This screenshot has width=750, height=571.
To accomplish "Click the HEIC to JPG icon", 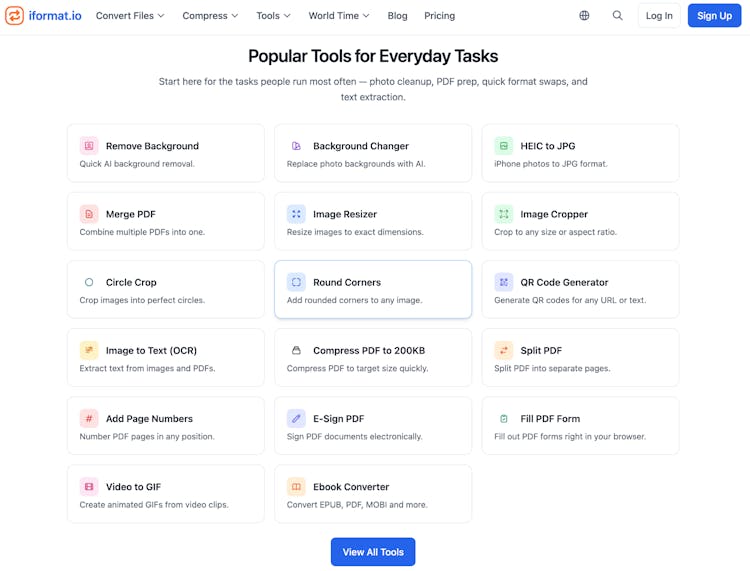I will 503,146.
